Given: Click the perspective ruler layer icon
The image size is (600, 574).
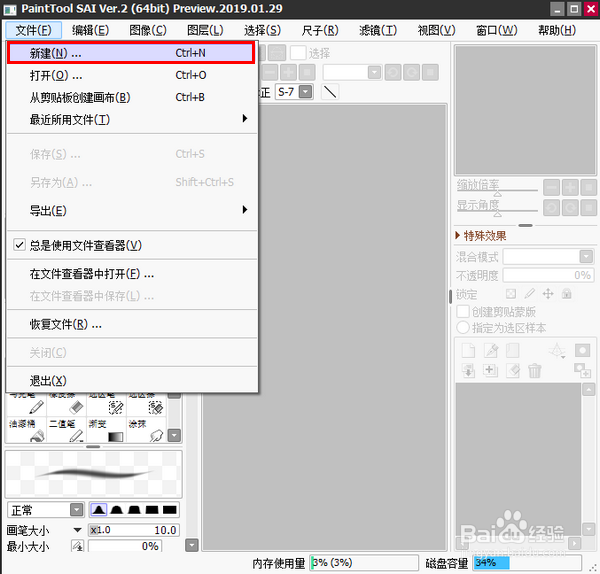Looking at the screenshot, I should [x=557, y=350].
